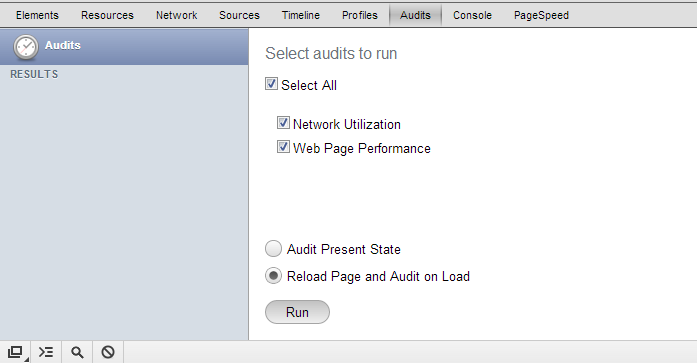Open the Sources tab
This screenshot has height=363, width=697.
coord(239,15)
